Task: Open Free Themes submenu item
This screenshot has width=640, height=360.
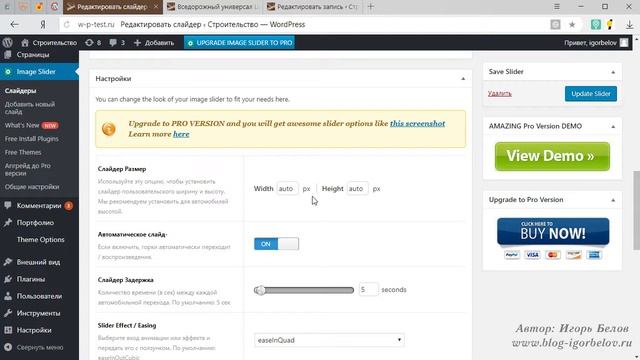Action: pos(23,152)
